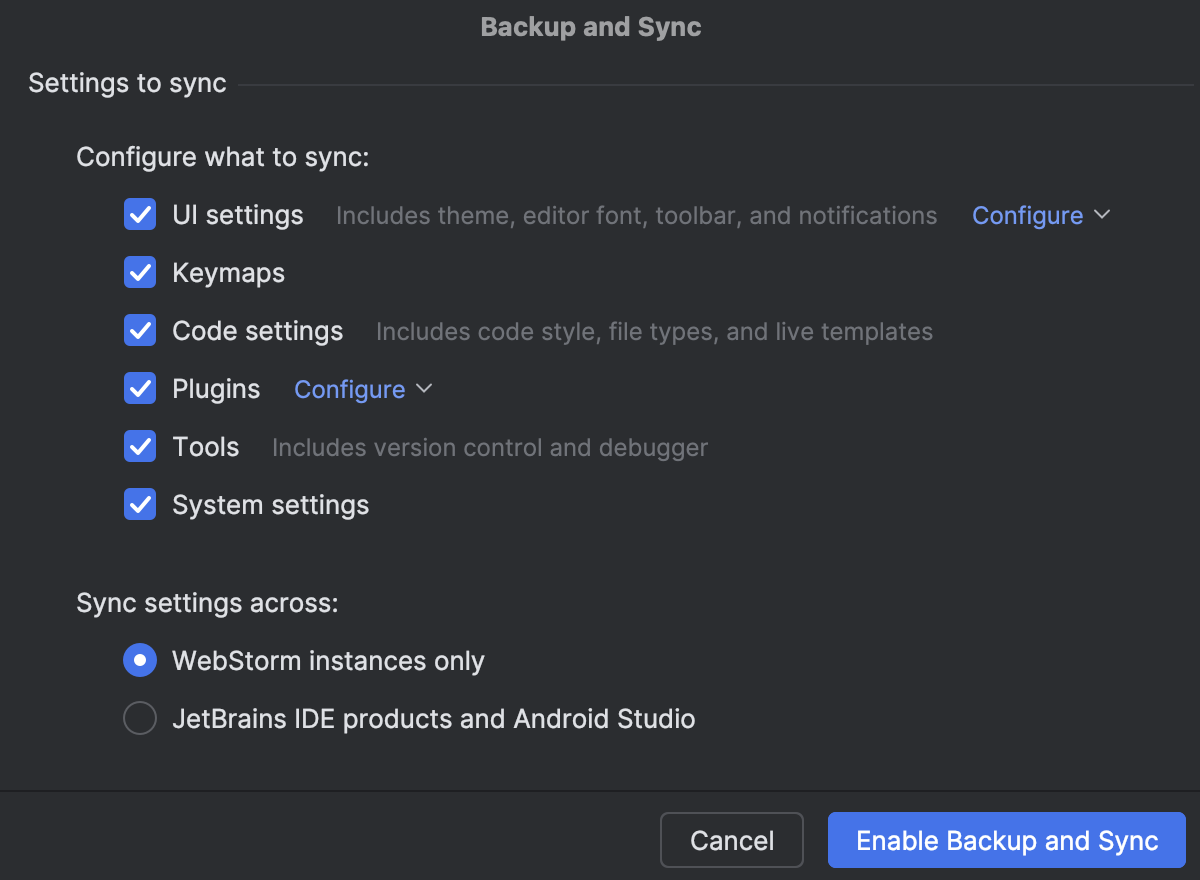Image resolution: width=1200 pixels, height=880 pixels.
Task: Toggle Code settings syncing off
Action: (x=140, y=330)
